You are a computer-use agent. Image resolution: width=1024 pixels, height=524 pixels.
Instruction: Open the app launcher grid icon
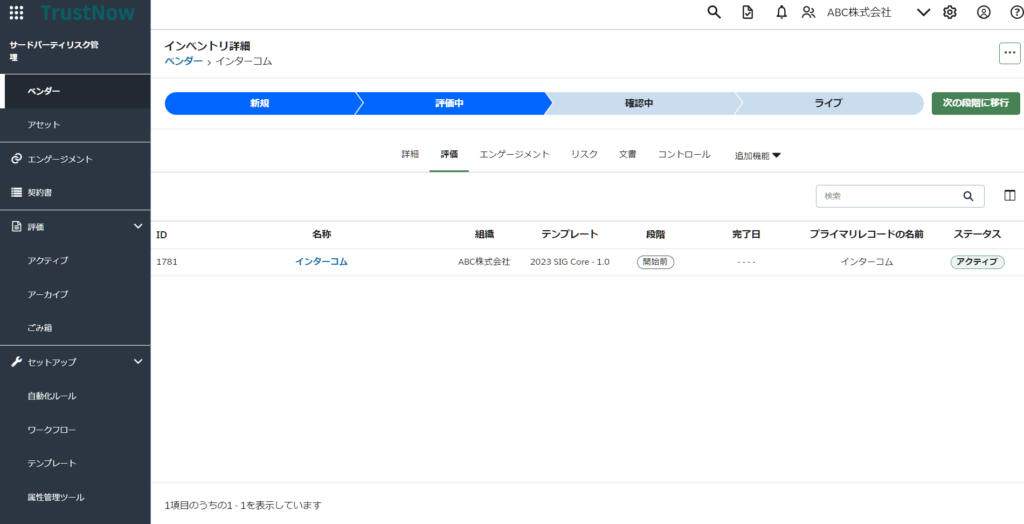click(x=16, y=13)
